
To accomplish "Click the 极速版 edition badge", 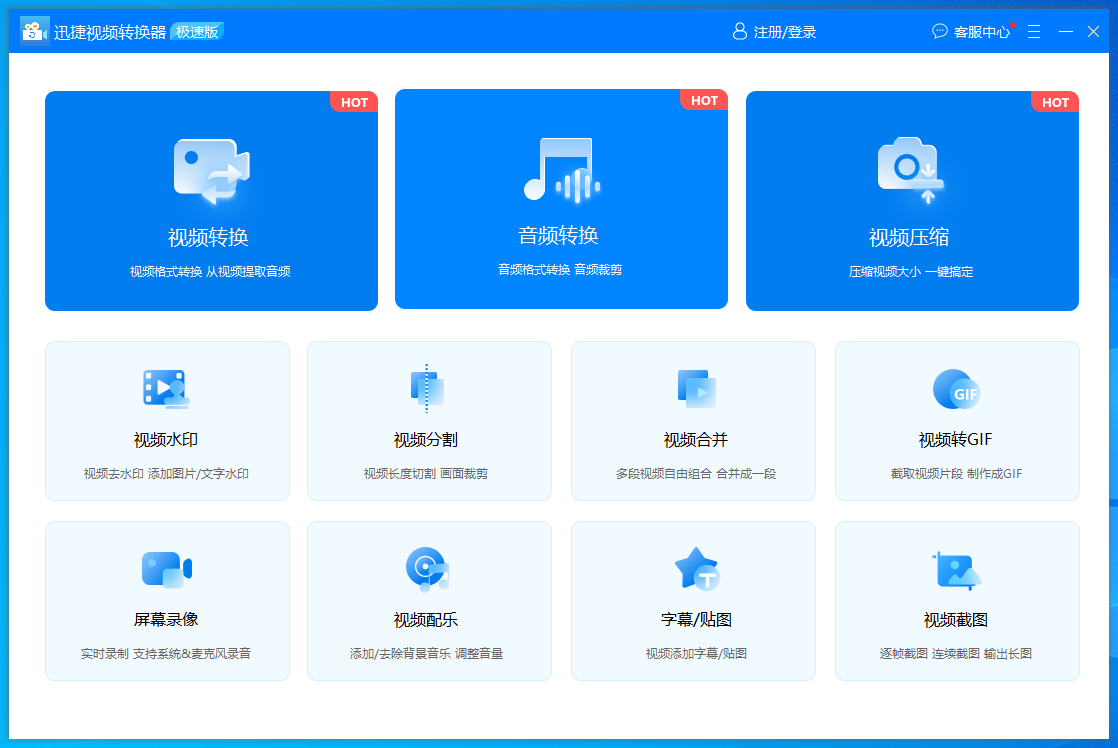I will coord(197,32).
